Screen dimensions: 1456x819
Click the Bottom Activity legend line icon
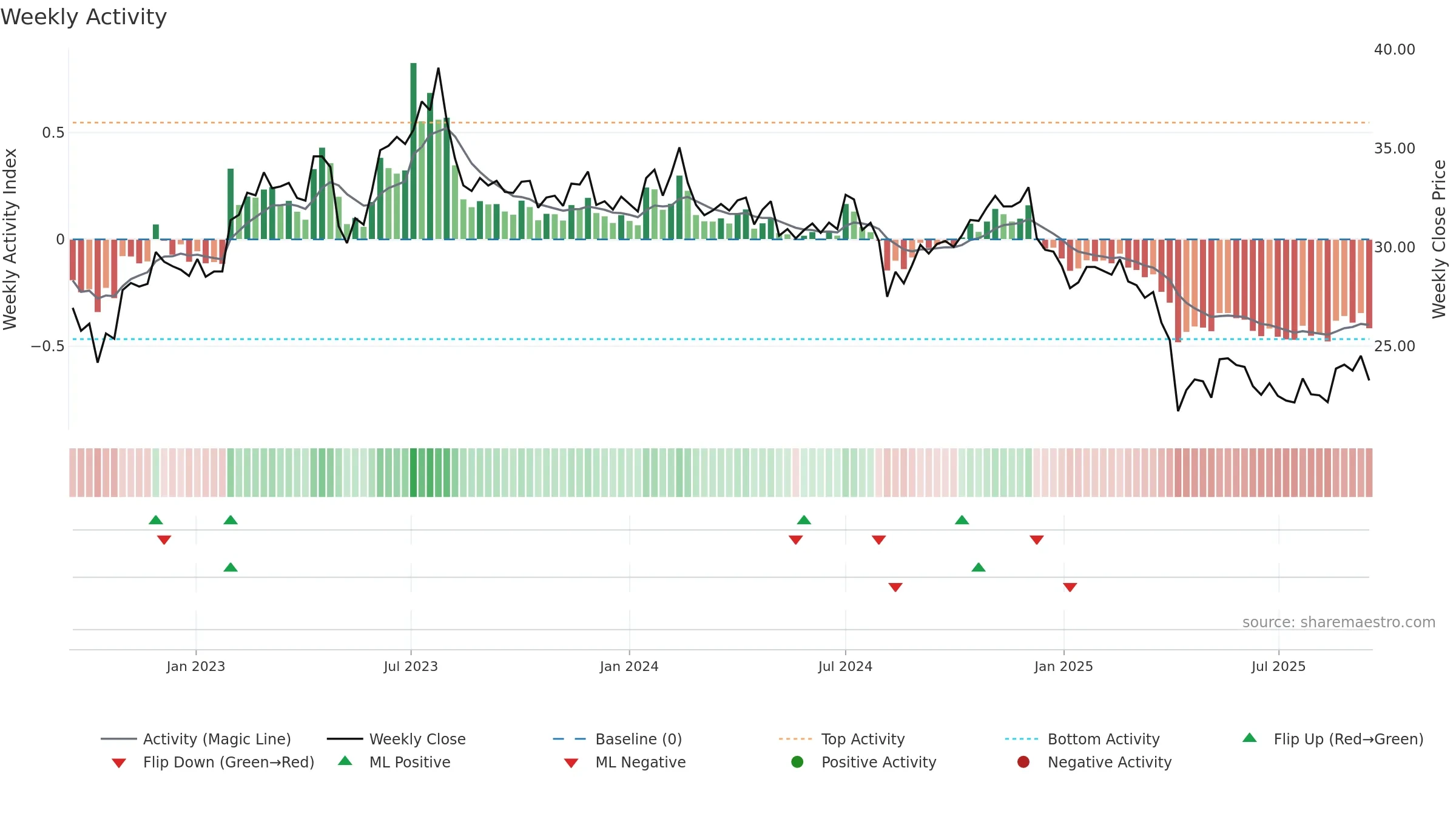click(x=1022, y=739)
